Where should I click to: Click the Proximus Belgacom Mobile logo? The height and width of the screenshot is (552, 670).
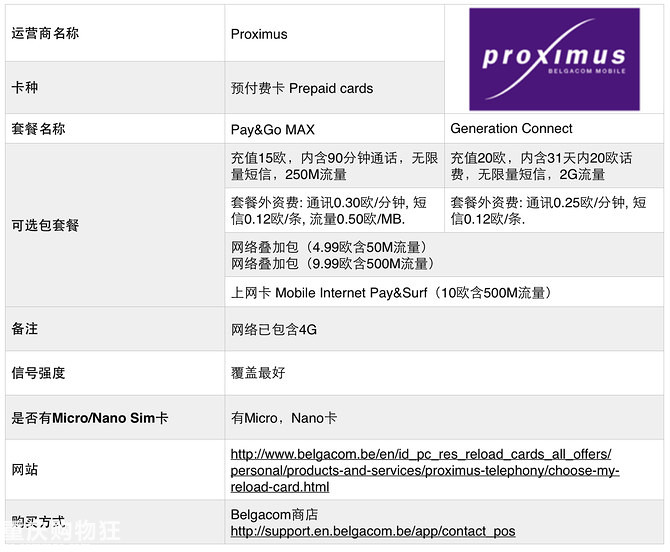click(554, 59)
